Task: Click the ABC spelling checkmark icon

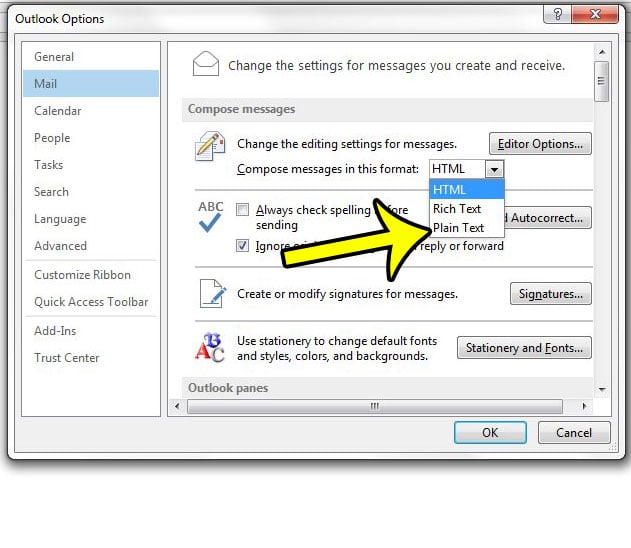Action: [x=210, y=216]
